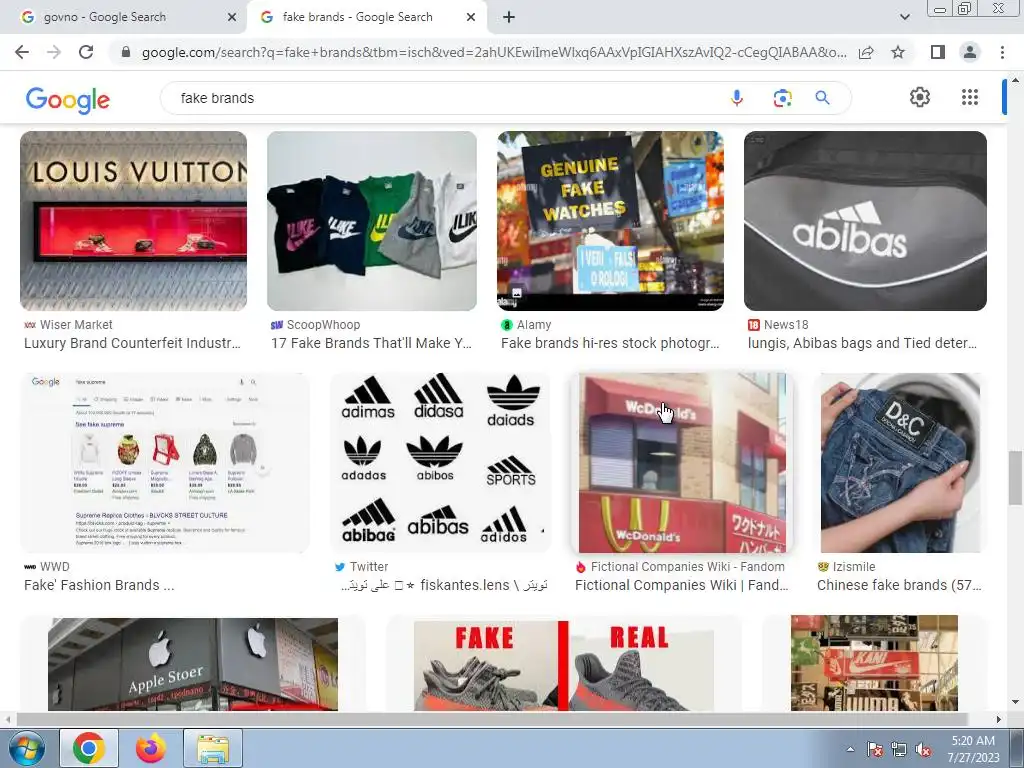Screen dimensions: 1024x768
Task: Open Windows Explorer from the taskbar
Action: (213, 748)
